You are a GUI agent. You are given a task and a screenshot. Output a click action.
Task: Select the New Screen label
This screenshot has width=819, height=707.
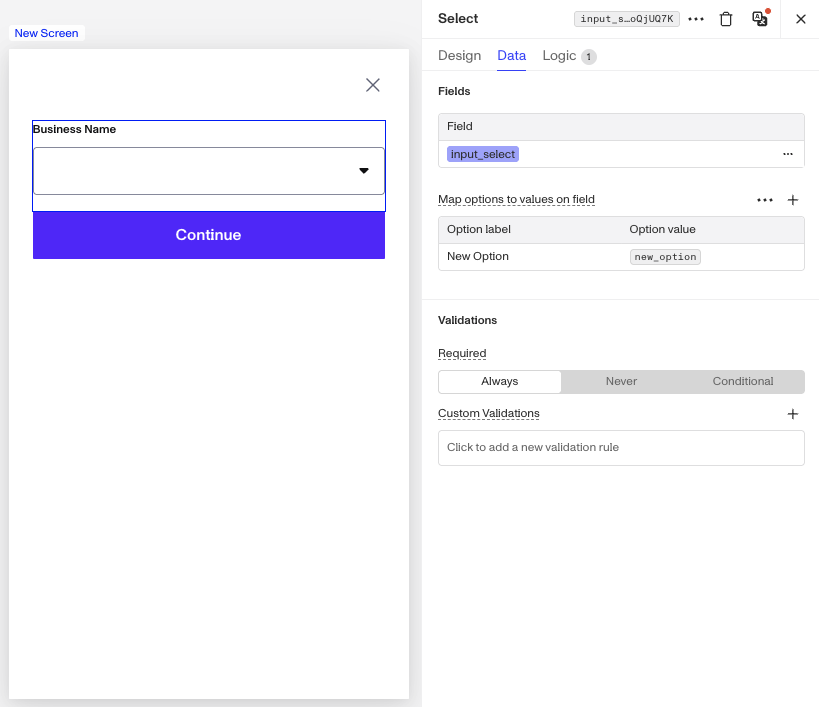click(46, 33)
